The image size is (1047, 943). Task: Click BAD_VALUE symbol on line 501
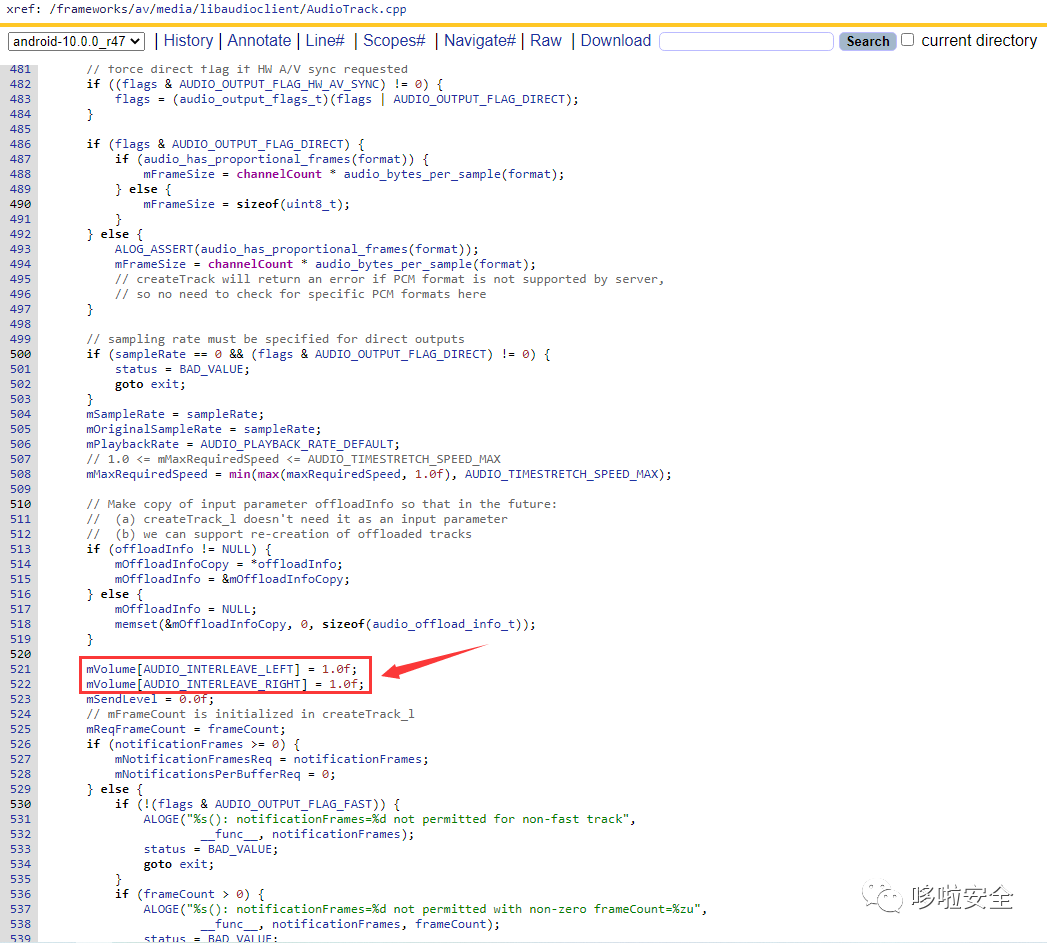211,369
